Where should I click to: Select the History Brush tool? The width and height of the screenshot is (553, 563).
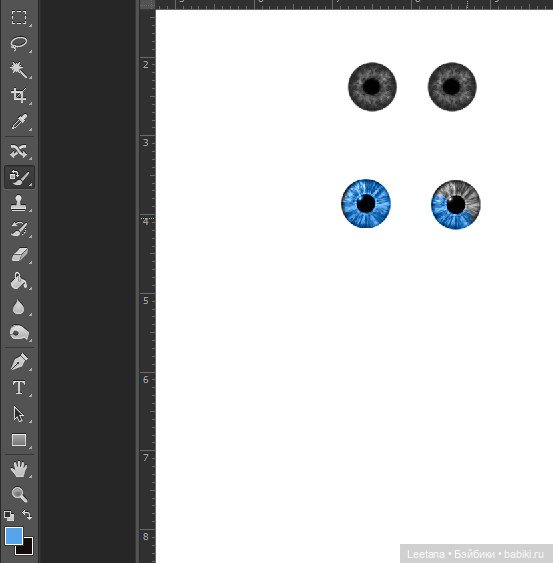tap(19, 229)
